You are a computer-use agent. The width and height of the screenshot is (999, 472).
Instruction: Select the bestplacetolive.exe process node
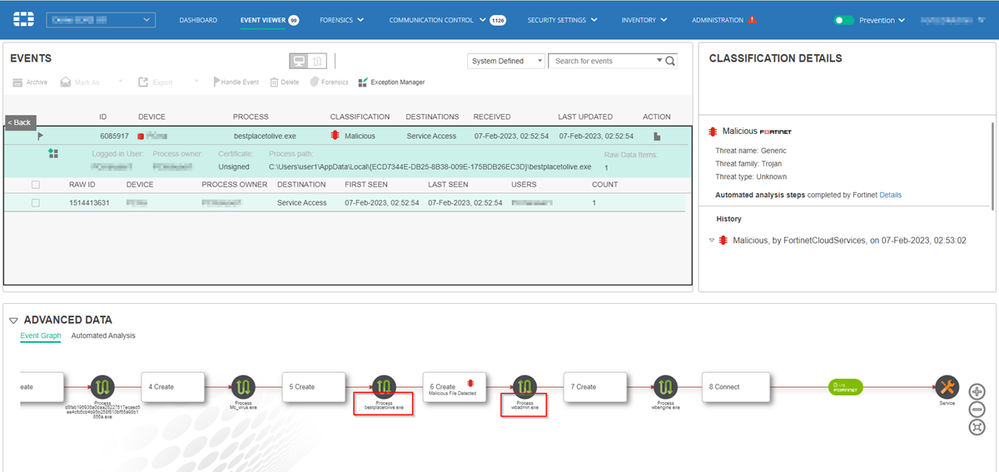pyautogui.click(x=384, y=387)
